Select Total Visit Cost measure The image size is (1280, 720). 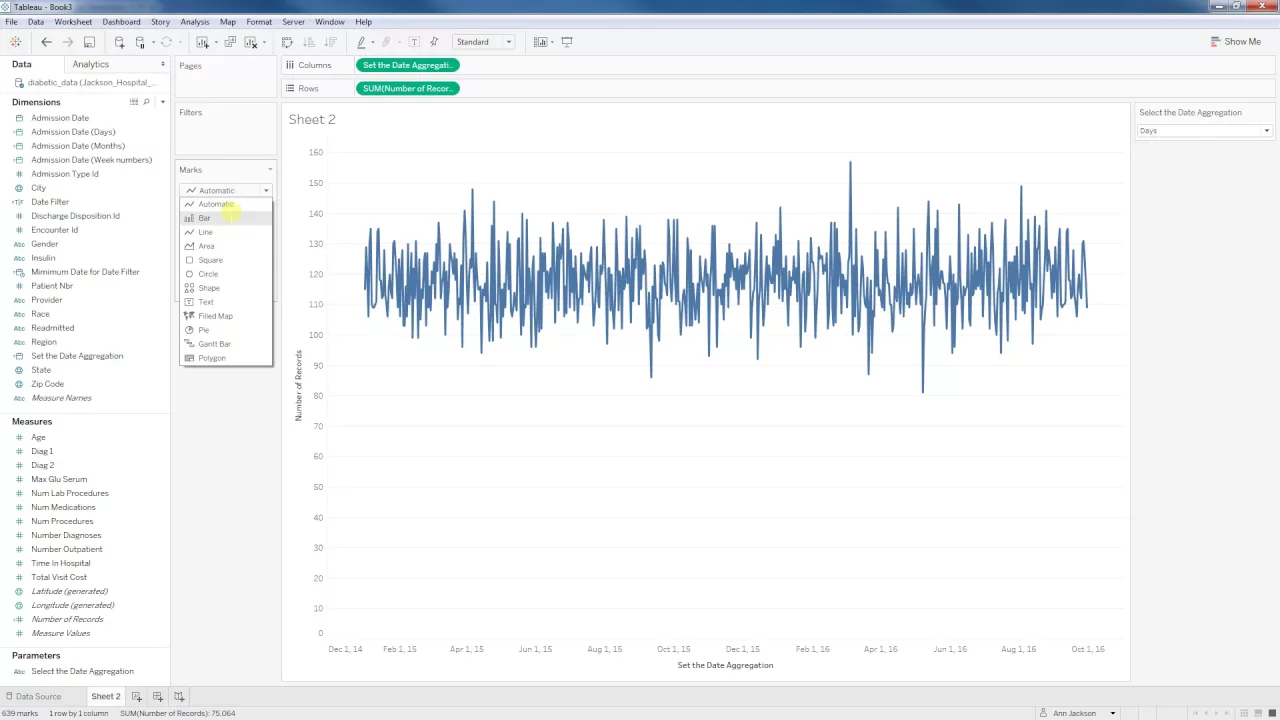(59, 577)
